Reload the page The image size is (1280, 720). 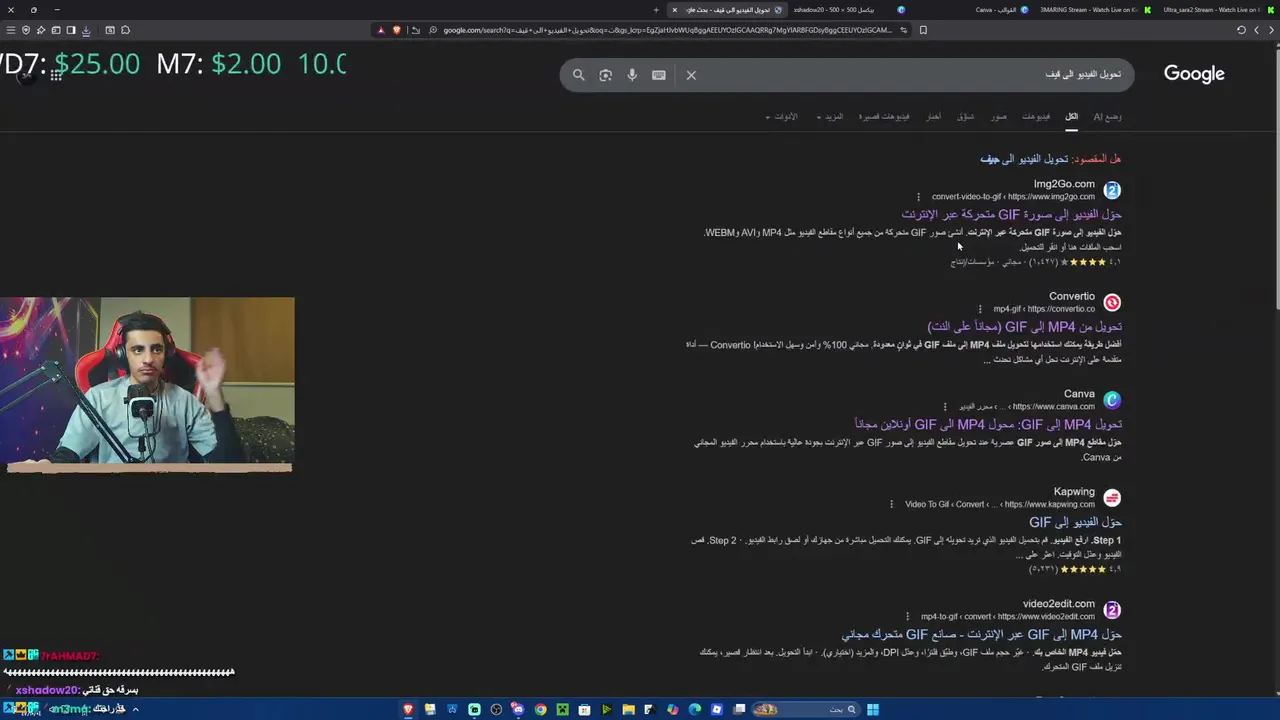click(x=1241, y=30)
